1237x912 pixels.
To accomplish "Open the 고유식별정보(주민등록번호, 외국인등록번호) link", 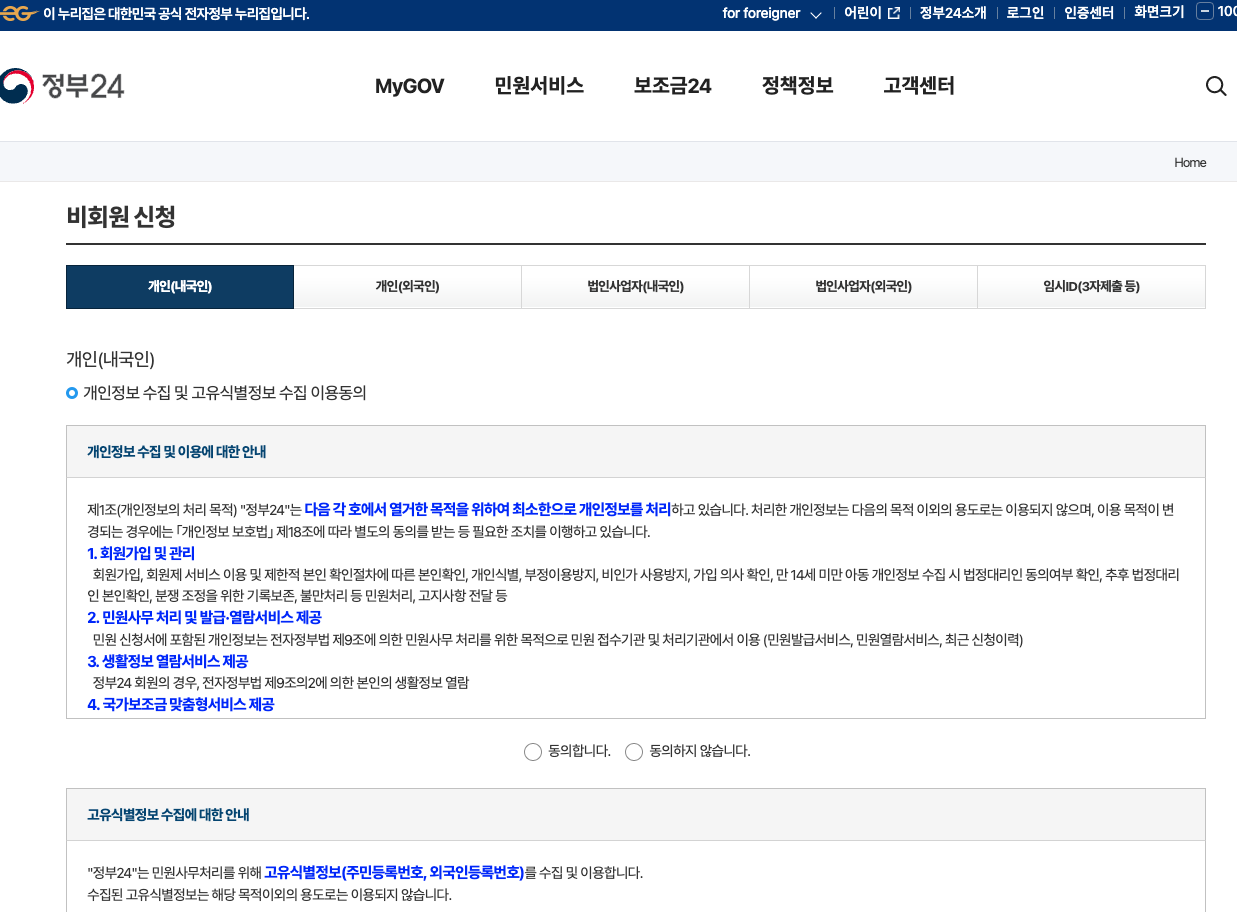I will [x=394, y=872].
